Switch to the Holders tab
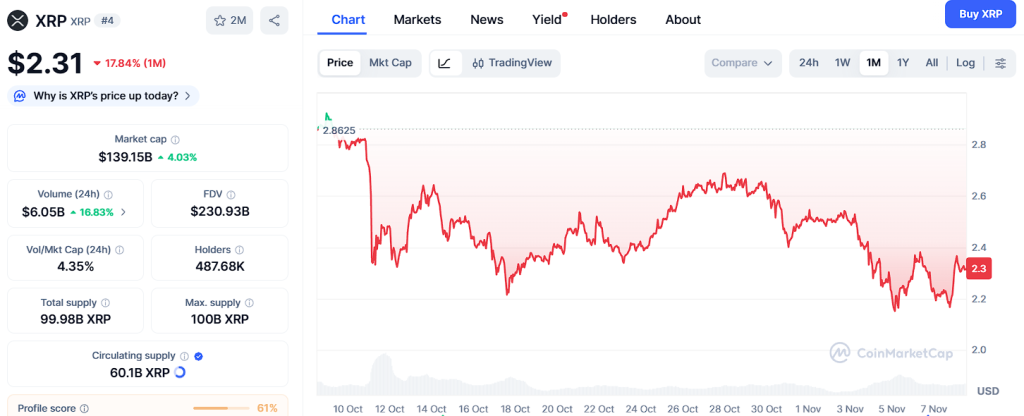Image resolution: width=1024 pixels, height=416 pixels. coord(613,20)
